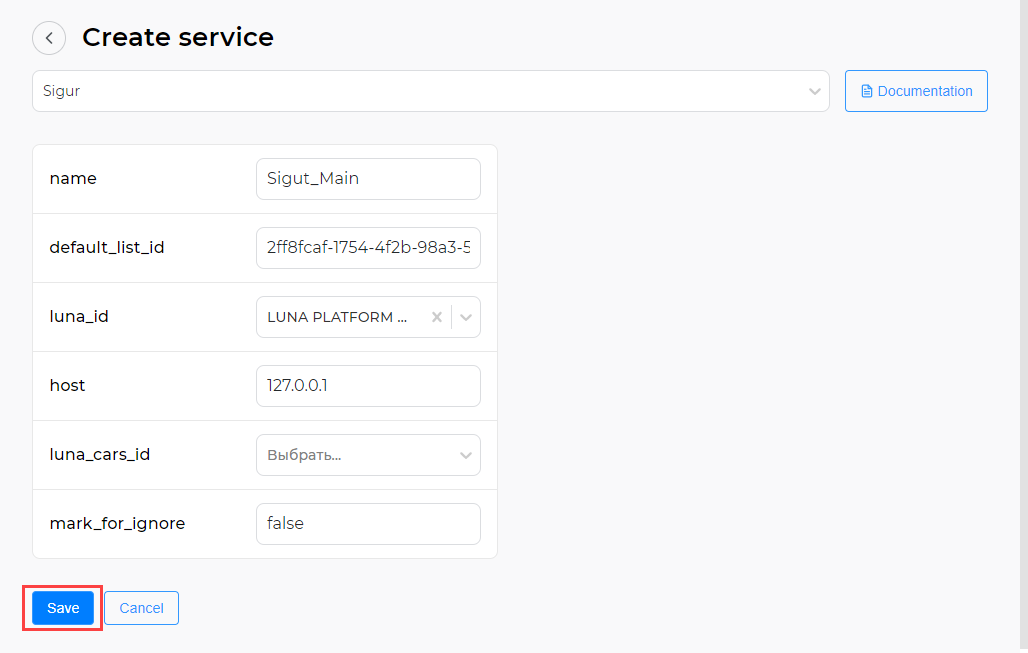Select LUNA PLATFORM in the luna_id field
The width and height of the screenshot is (1028, 653).
[x=340, y=316]
